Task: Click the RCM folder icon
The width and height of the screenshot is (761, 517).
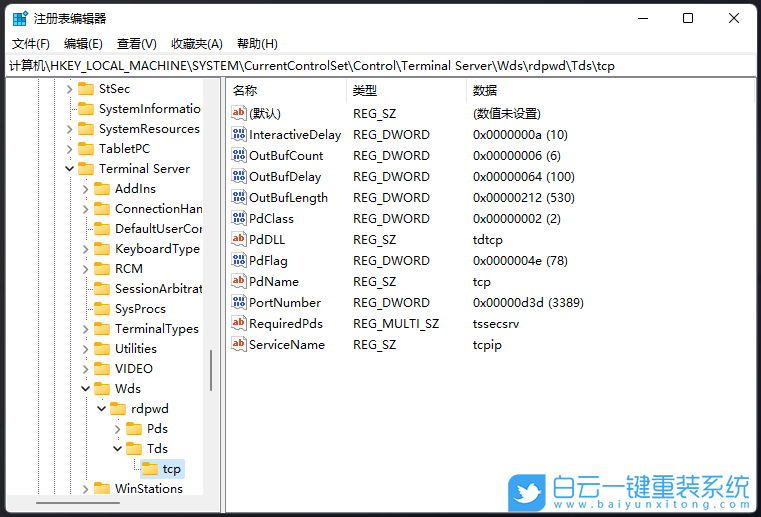Action: (x=102, y=268)
